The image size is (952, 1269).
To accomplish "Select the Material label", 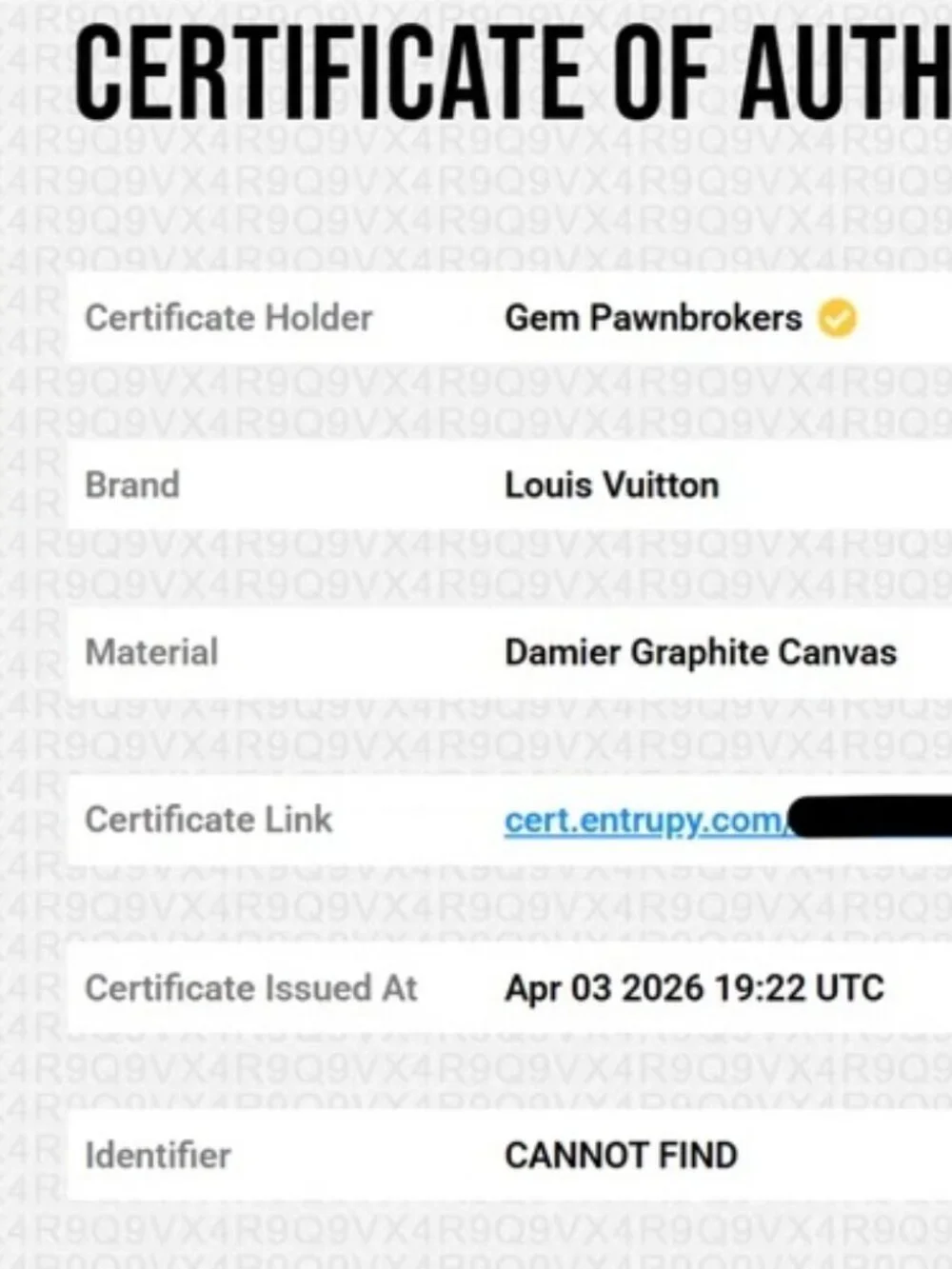I will tap(151, 652).
